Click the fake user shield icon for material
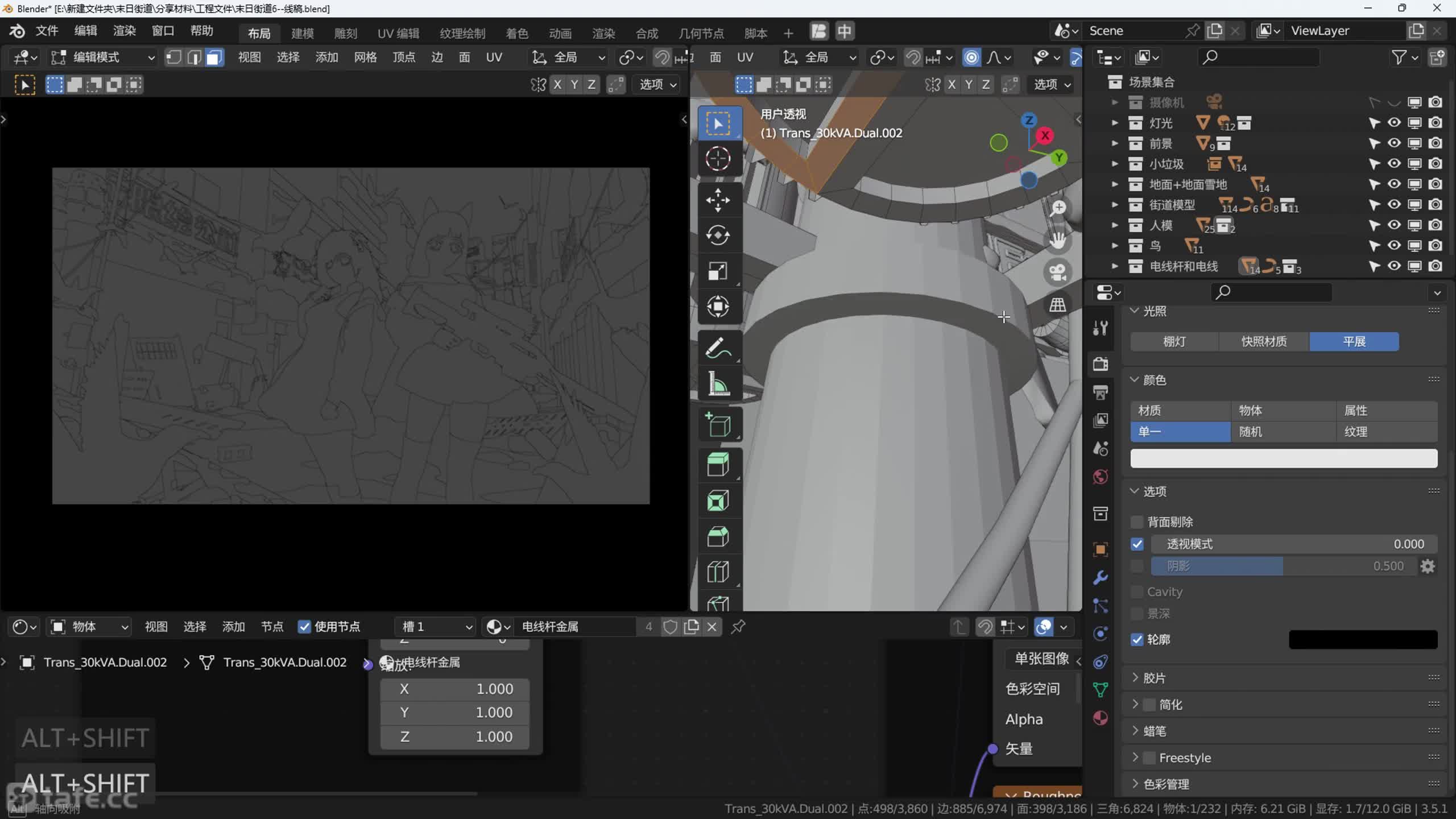This screenshot has width=1456, height=819. [671, 627]
